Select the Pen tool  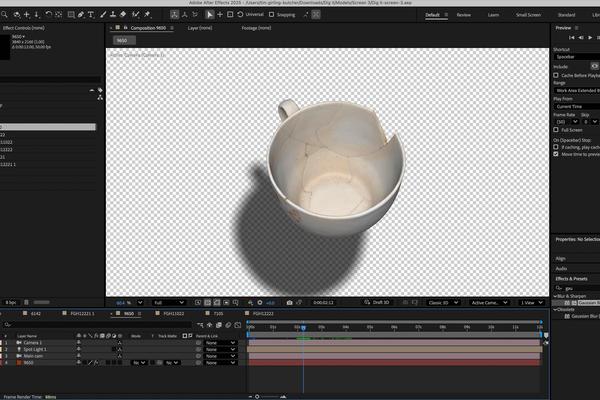81,15
